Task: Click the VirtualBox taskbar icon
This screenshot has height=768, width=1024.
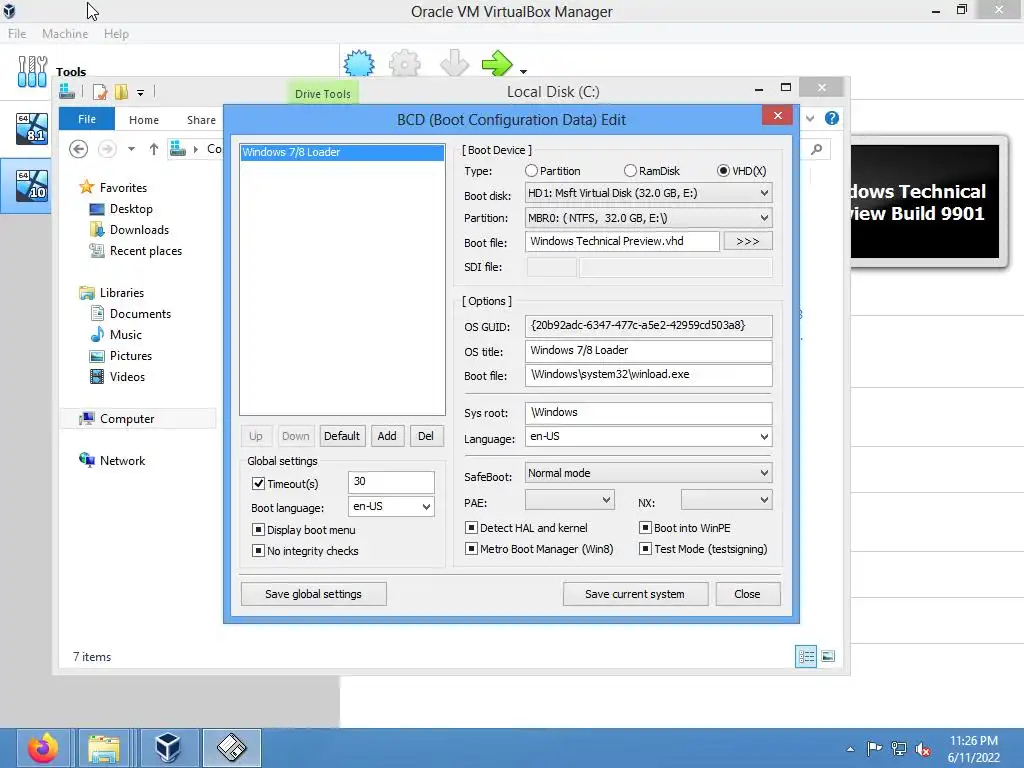Action: pyautogui.click(x=167, y=748)
